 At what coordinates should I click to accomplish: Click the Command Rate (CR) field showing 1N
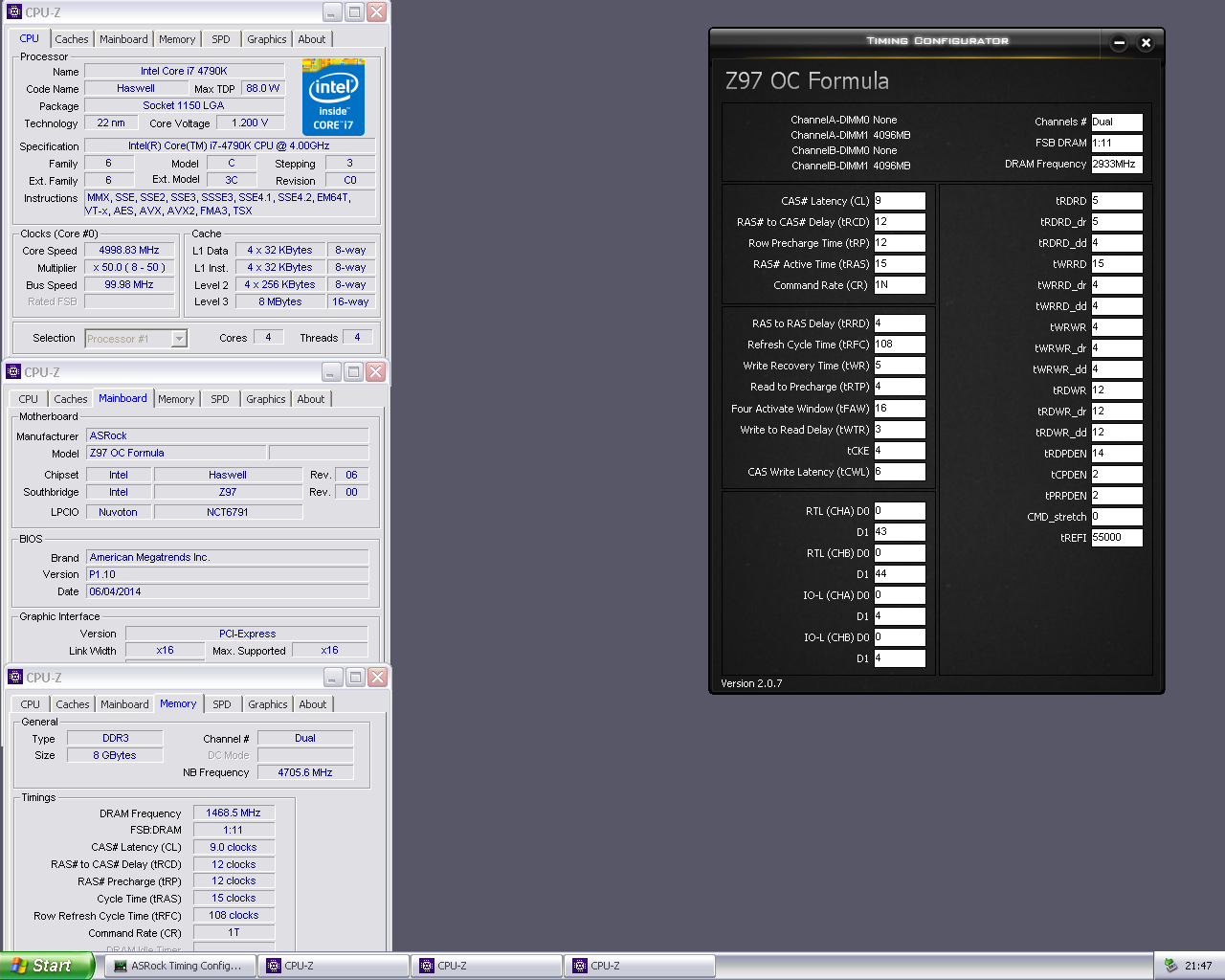pos(900,285)
